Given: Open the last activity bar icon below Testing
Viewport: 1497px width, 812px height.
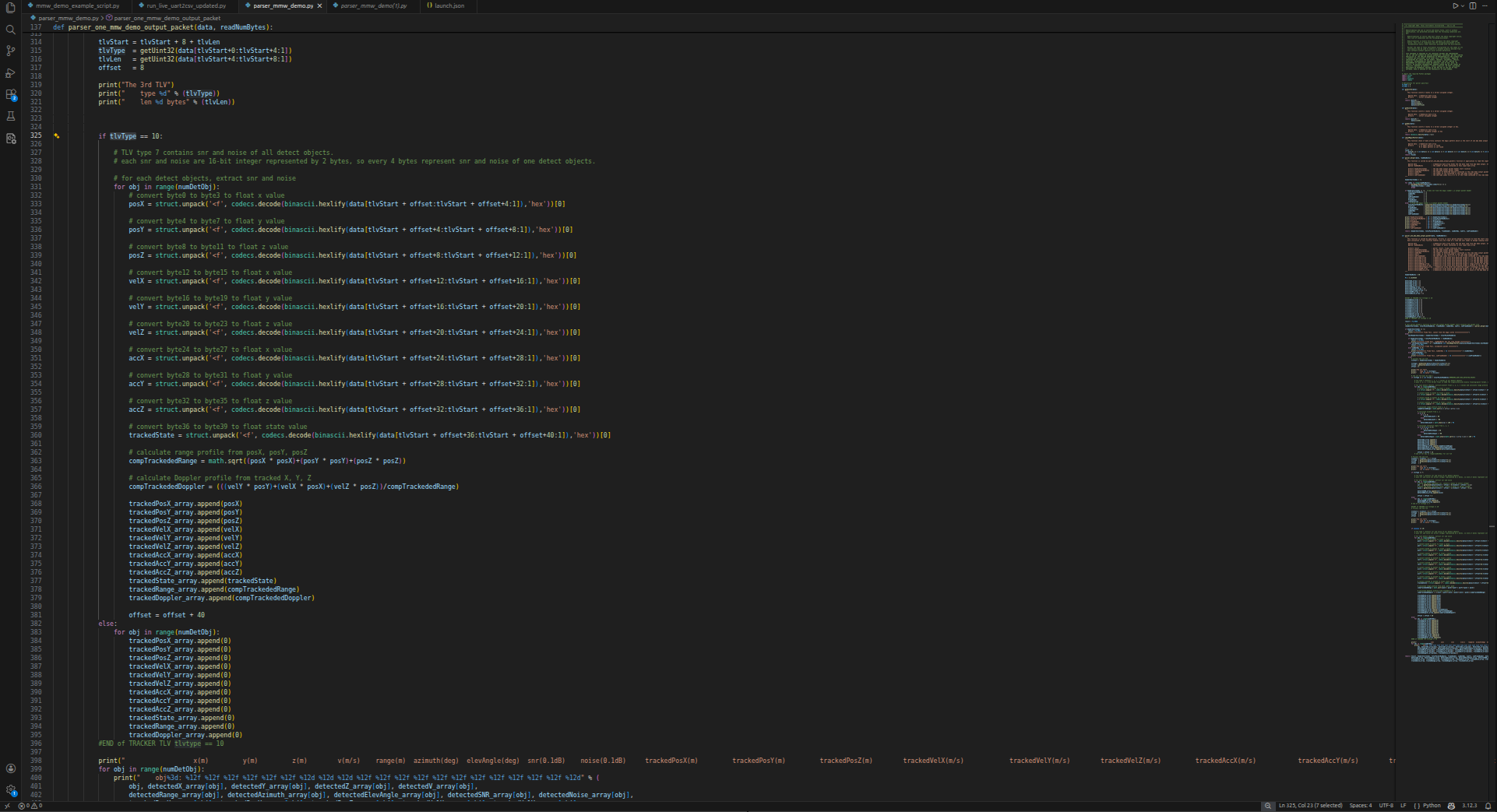Looking at the screenshot, I should (10, 138).
